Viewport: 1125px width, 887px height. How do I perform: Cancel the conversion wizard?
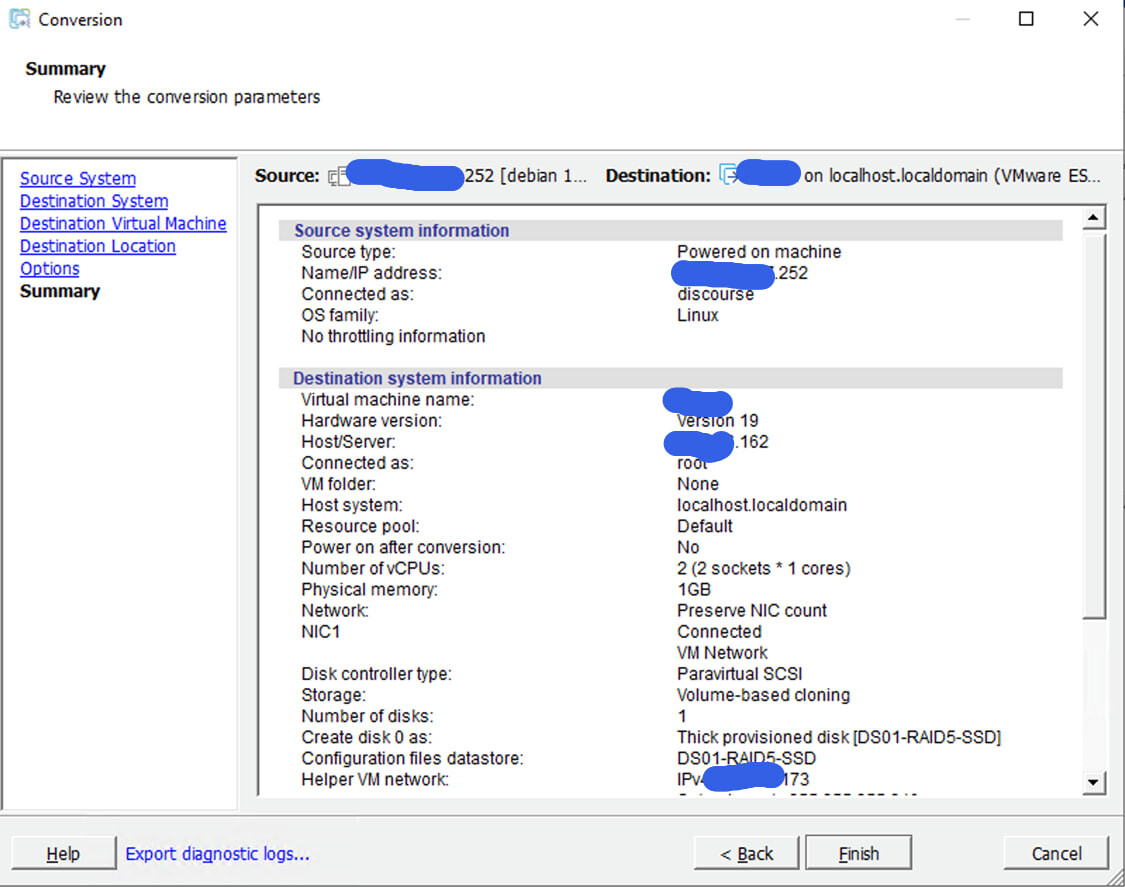[1056, 853]
